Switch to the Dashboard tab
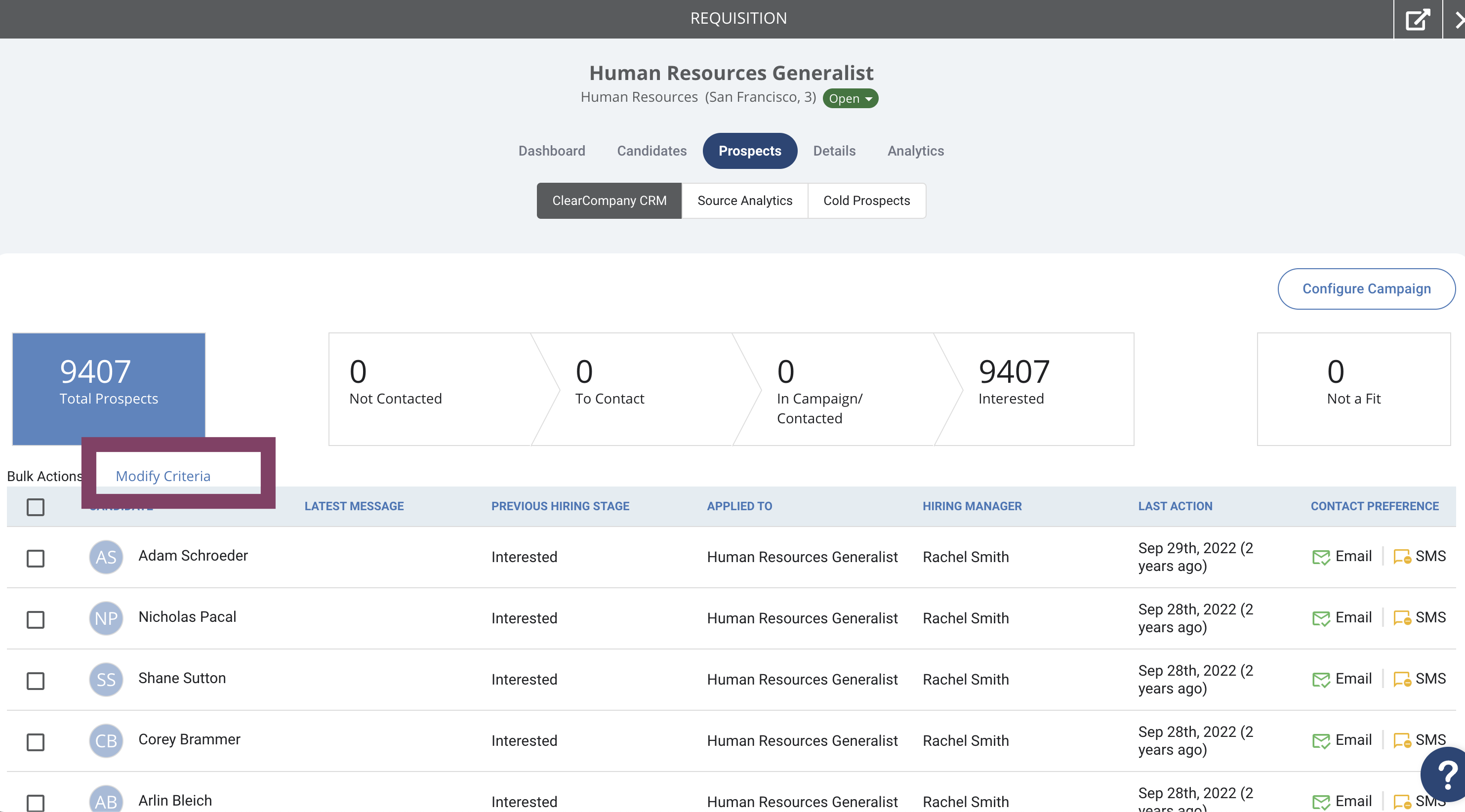Viewport: 1465px width, 812px height. click(551, 151)
